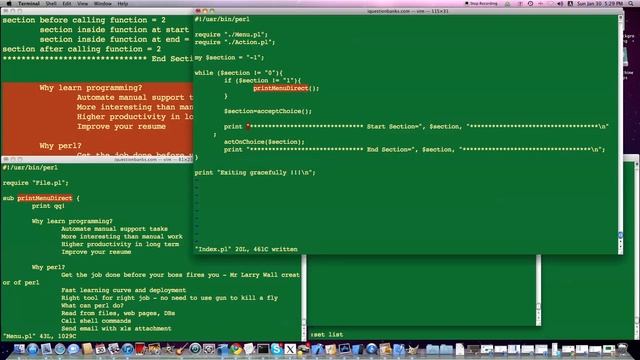
Task: Launch Safari compass icon in Dock
Action: click(x=60, y=349)
